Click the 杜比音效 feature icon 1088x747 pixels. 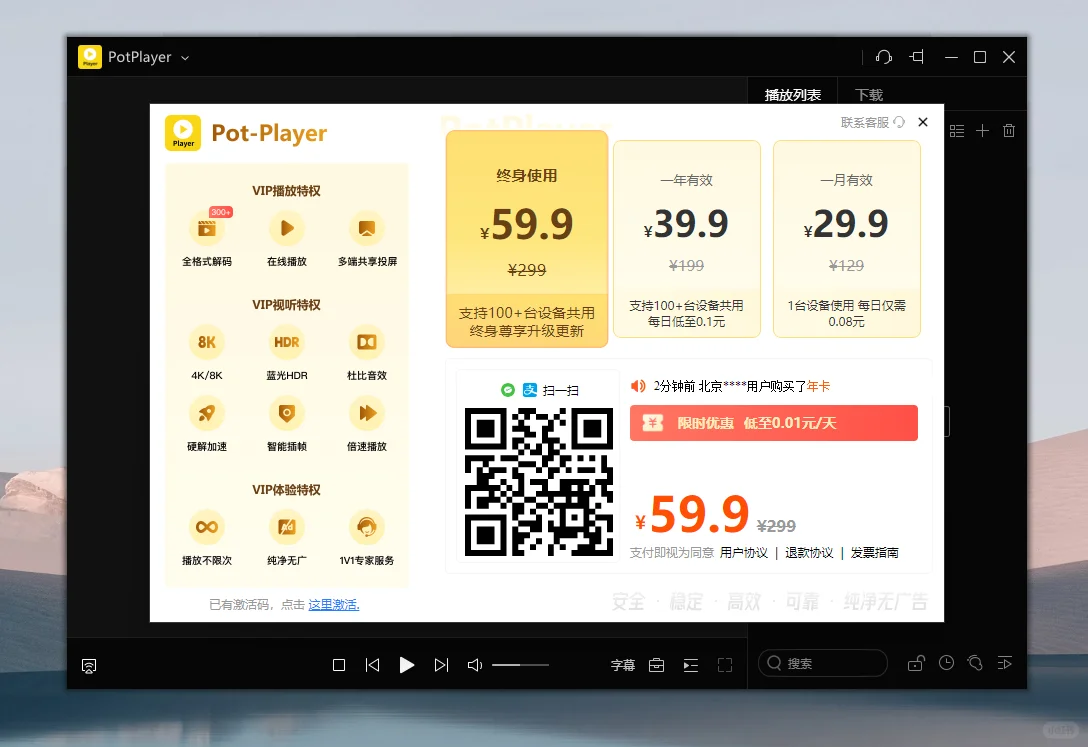[x=367, y=343]
